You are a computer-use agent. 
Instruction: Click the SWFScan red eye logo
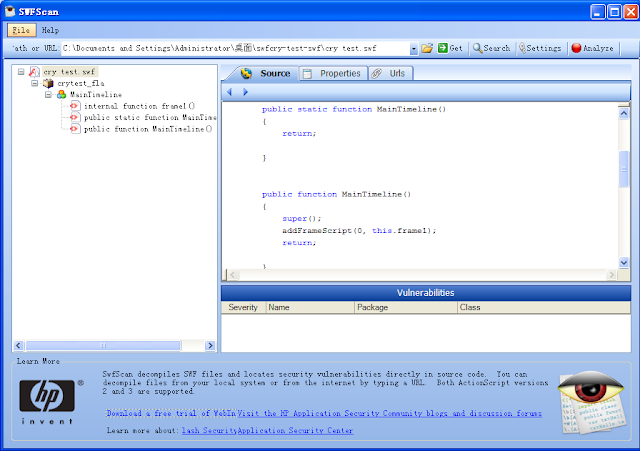(591, 401)
